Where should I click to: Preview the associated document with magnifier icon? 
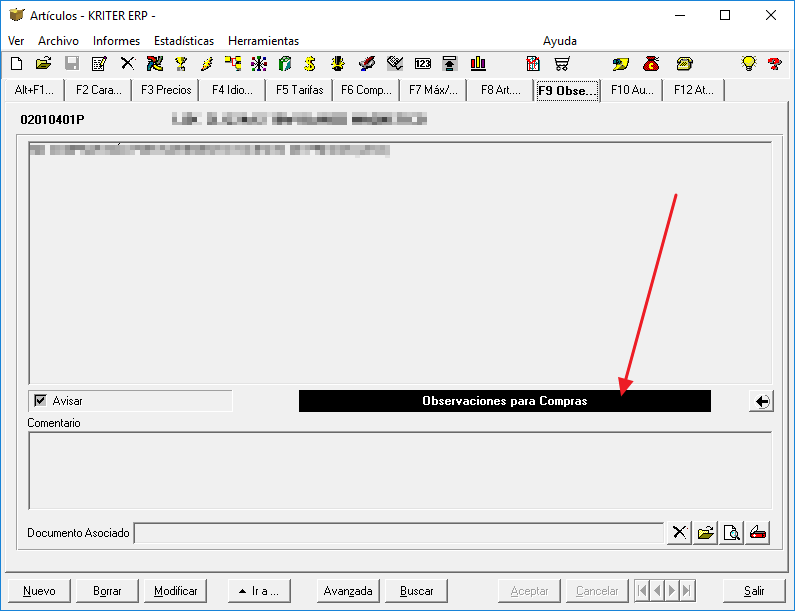(732, 533)
